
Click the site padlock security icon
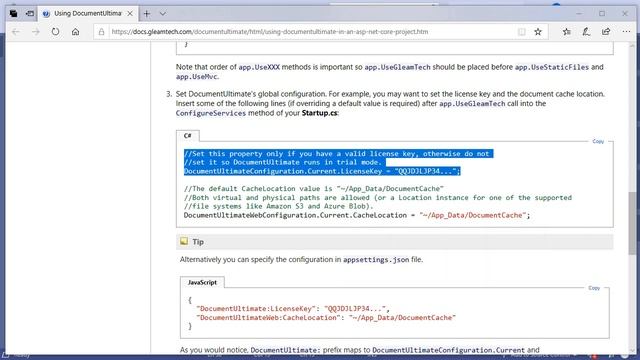pos(101,32)
